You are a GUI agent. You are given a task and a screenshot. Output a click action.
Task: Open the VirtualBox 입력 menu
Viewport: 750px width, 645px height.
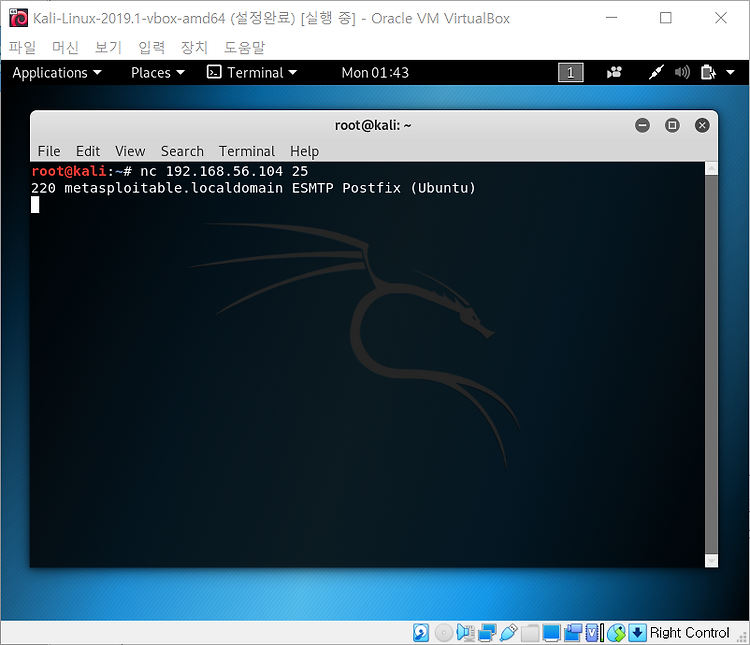click(x=152, y=47)
